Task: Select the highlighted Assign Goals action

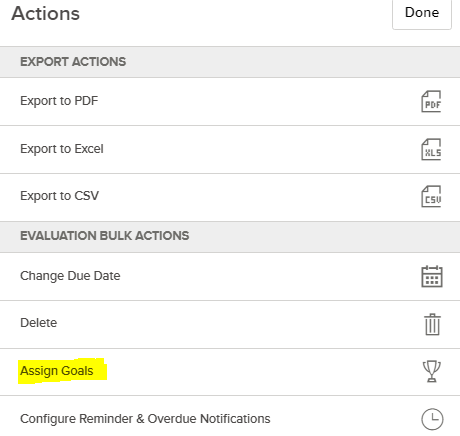Action: pos(57,371)
